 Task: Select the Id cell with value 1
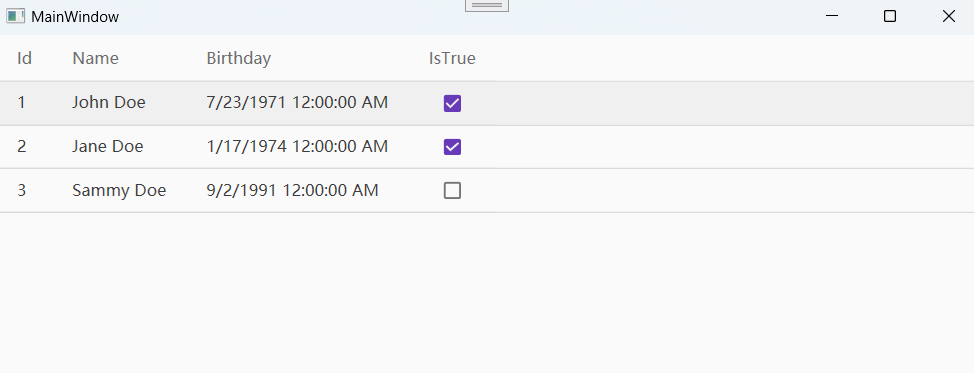(x=22, y=102)
